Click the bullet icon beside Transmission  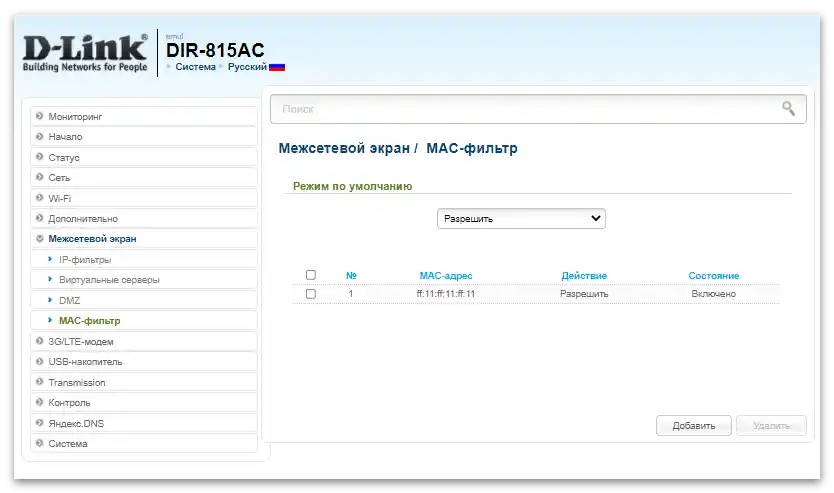pyautogui.click(x=39, y=382)
